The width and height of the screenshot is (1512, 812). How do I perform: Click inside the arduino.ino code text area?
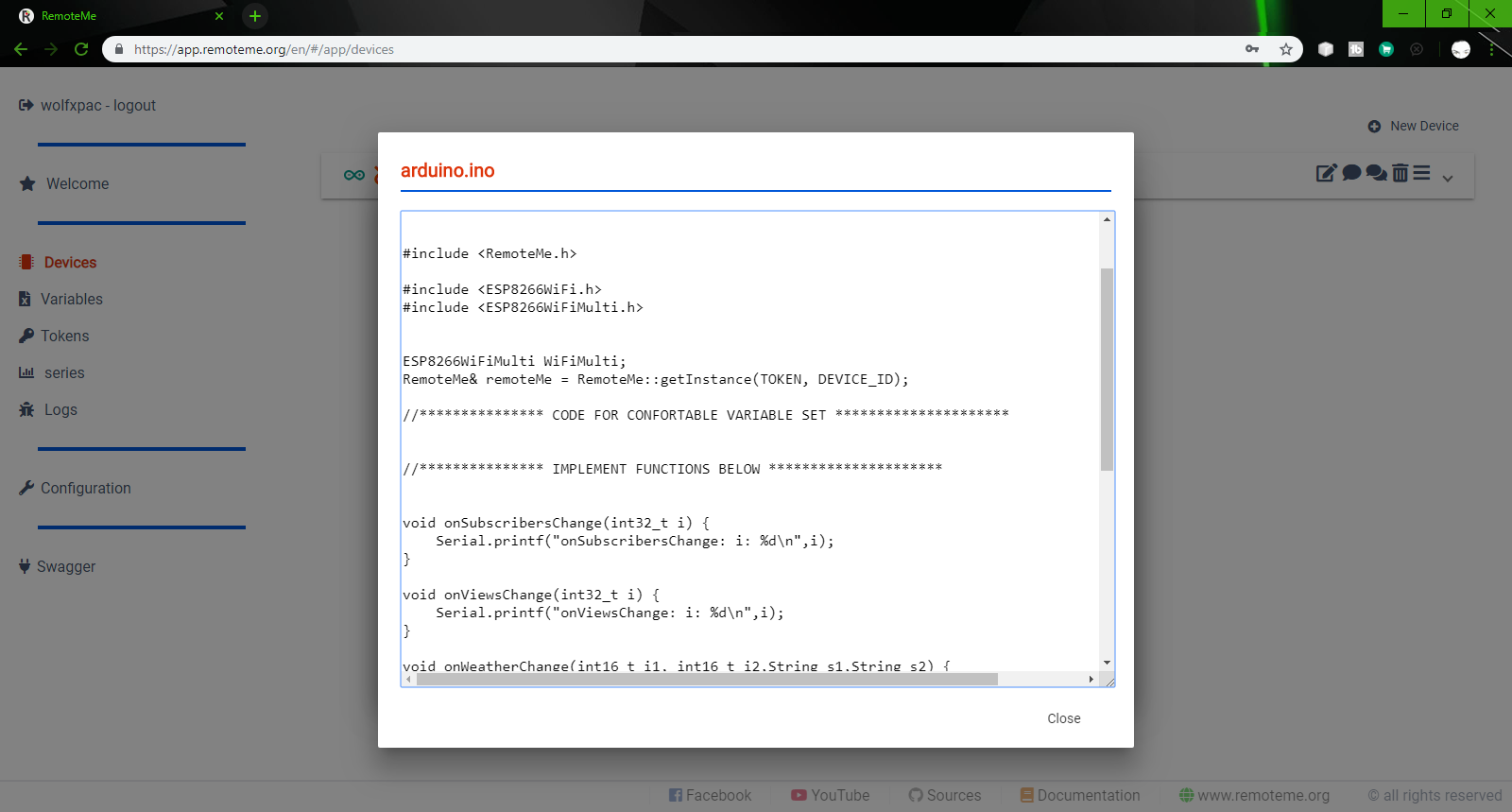click(x=750, y=441)
